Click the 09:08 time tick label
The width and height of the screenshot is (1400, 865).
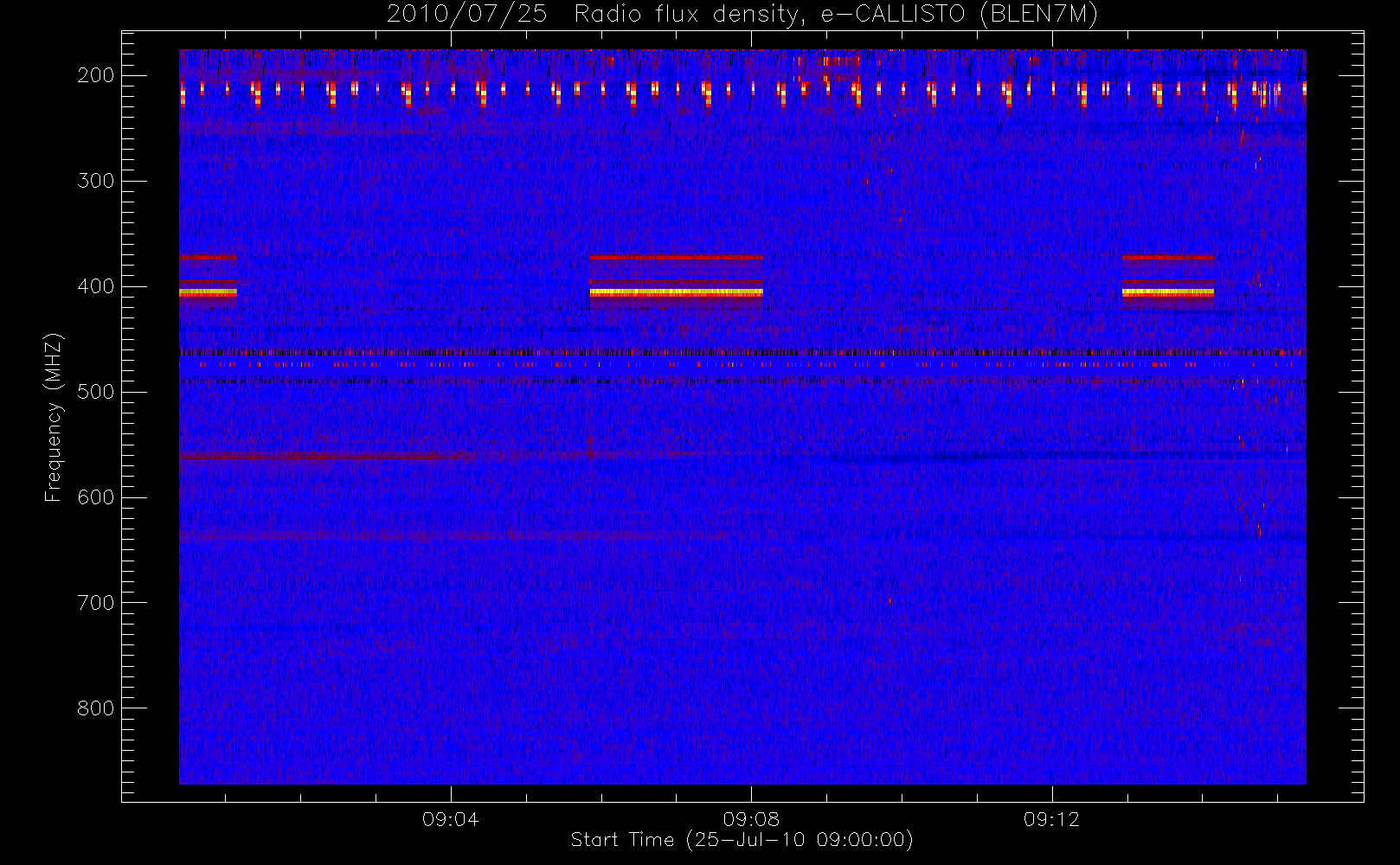click(x=751, y=819)
